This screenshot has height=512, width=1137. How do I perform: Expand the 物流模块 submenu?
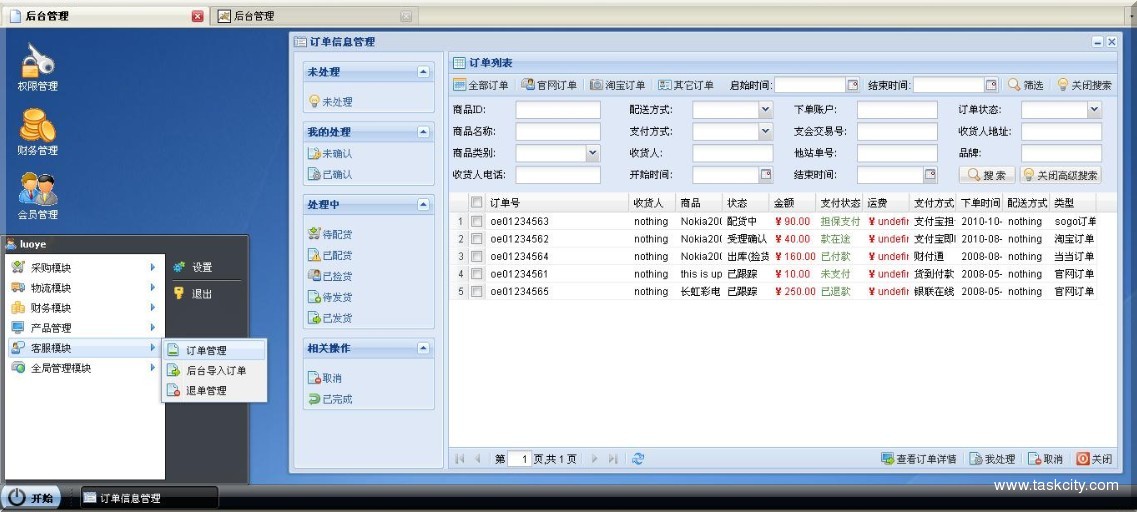tap(84, 287)
